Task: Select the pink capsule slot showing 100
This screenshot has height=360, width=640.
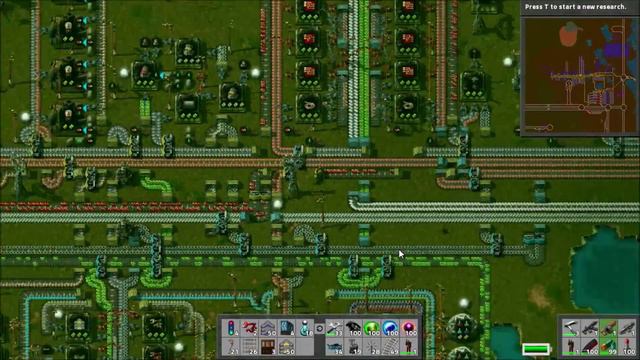Action: pyautogui.click(x=409, y=328)
